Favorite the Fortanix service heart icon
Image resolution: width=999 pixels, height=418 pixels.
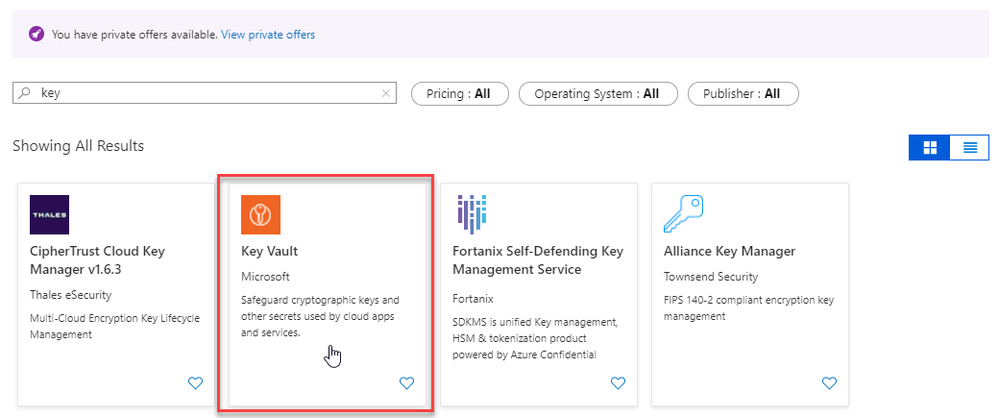[x=618, y=383]
